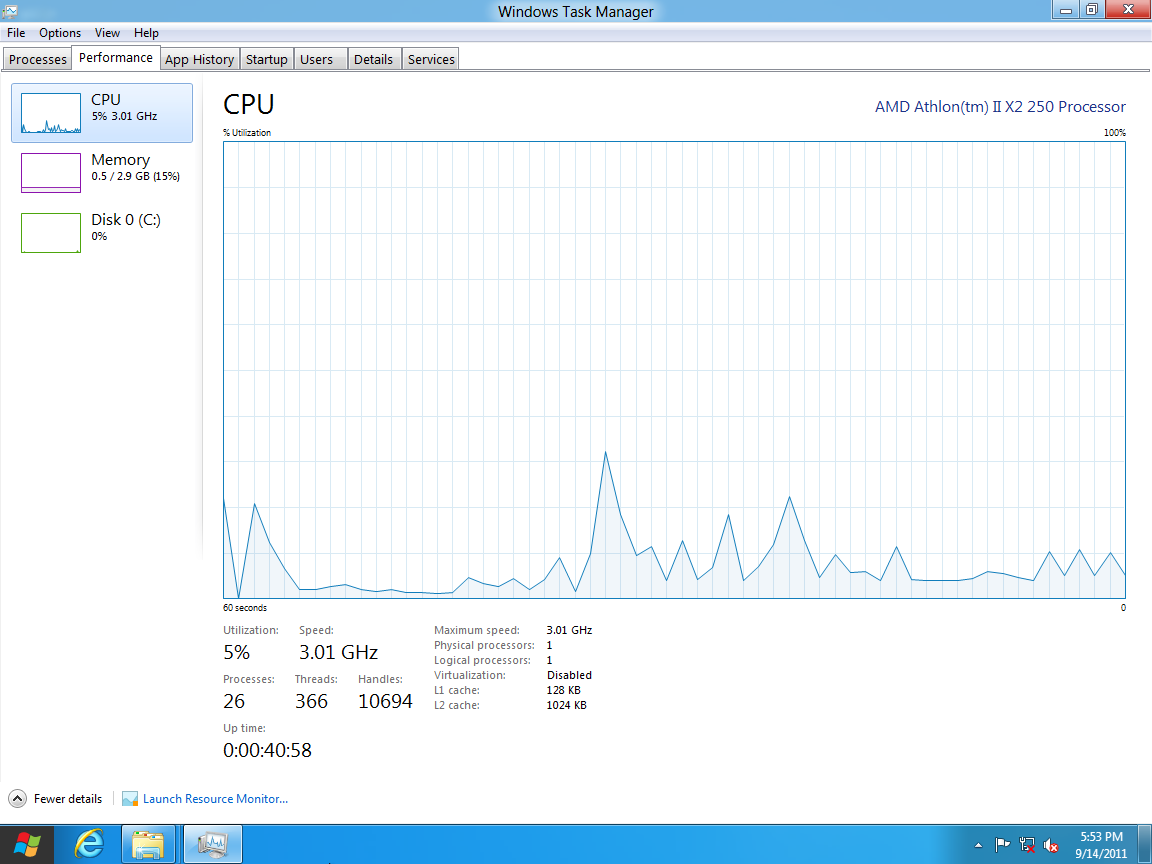Click the CPU utilization graph
1152x864 pixels.
674,370
